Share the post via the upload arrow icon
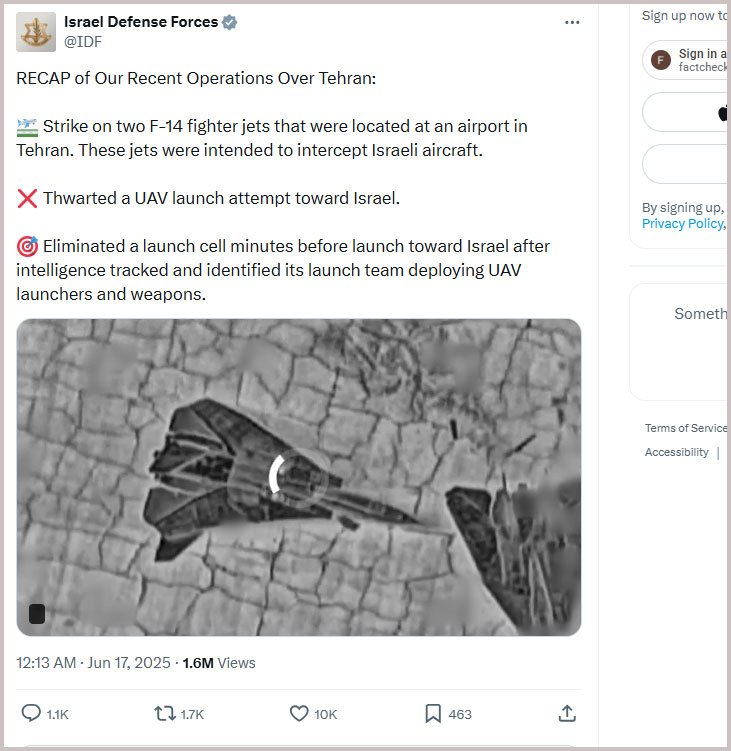731x751 pixels. point(567,713)
